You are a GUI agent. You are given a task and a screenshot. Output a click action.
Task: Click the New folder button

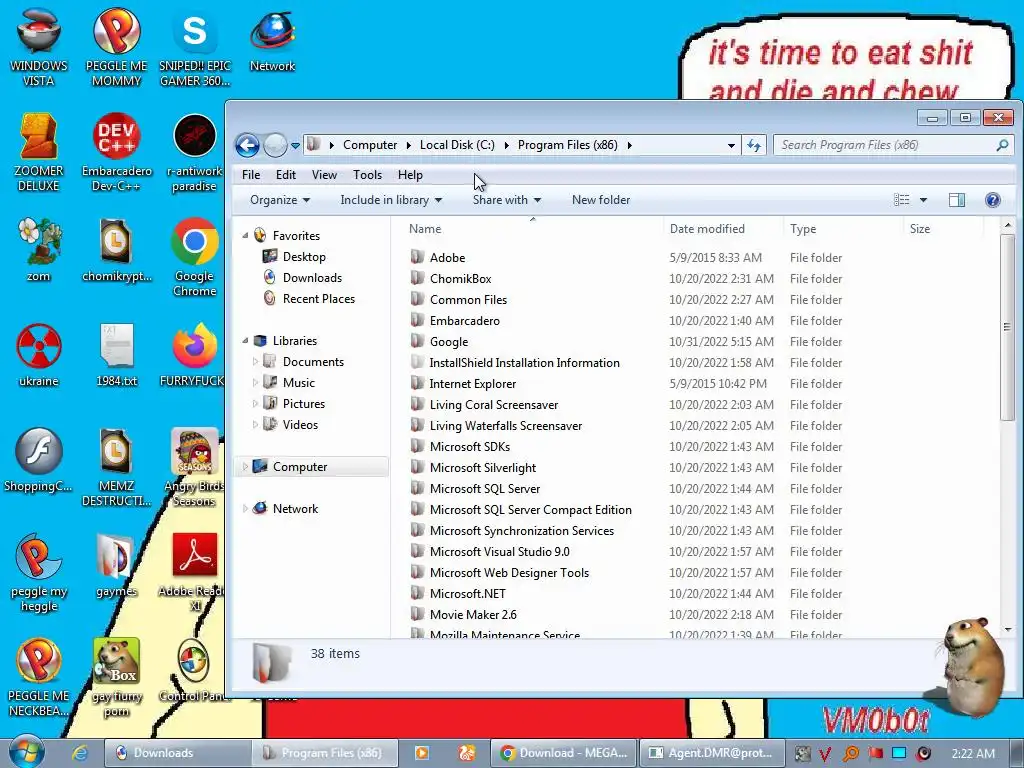(x=601, y=200)
